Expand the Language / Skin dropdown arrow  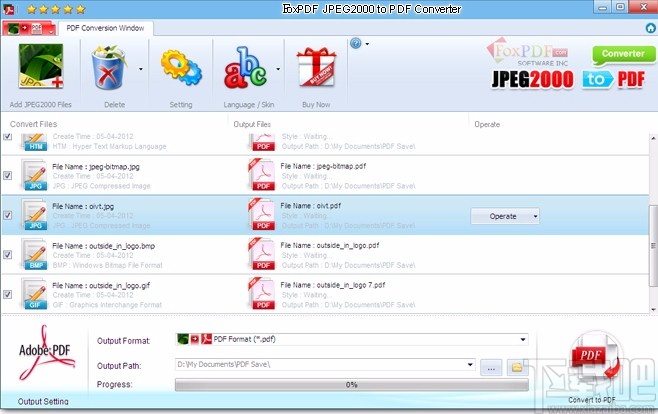278,69
